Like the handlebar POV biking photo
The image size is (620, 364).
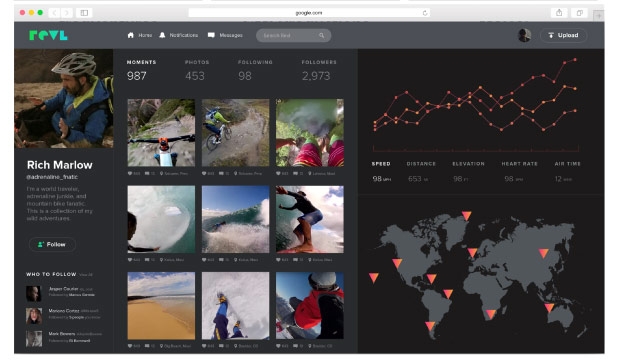coord(130,174)
